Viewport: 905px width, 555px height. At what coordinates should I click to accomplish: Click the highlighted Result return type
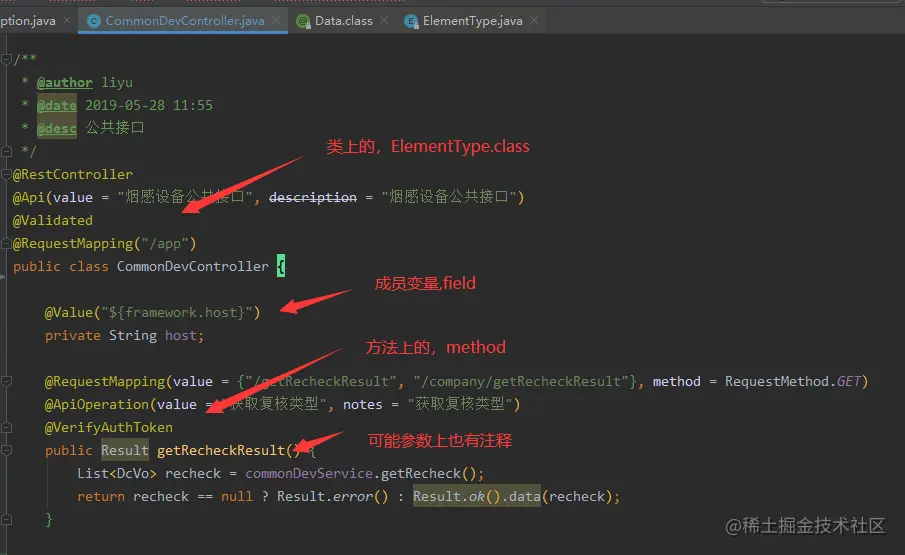point(125,450)
